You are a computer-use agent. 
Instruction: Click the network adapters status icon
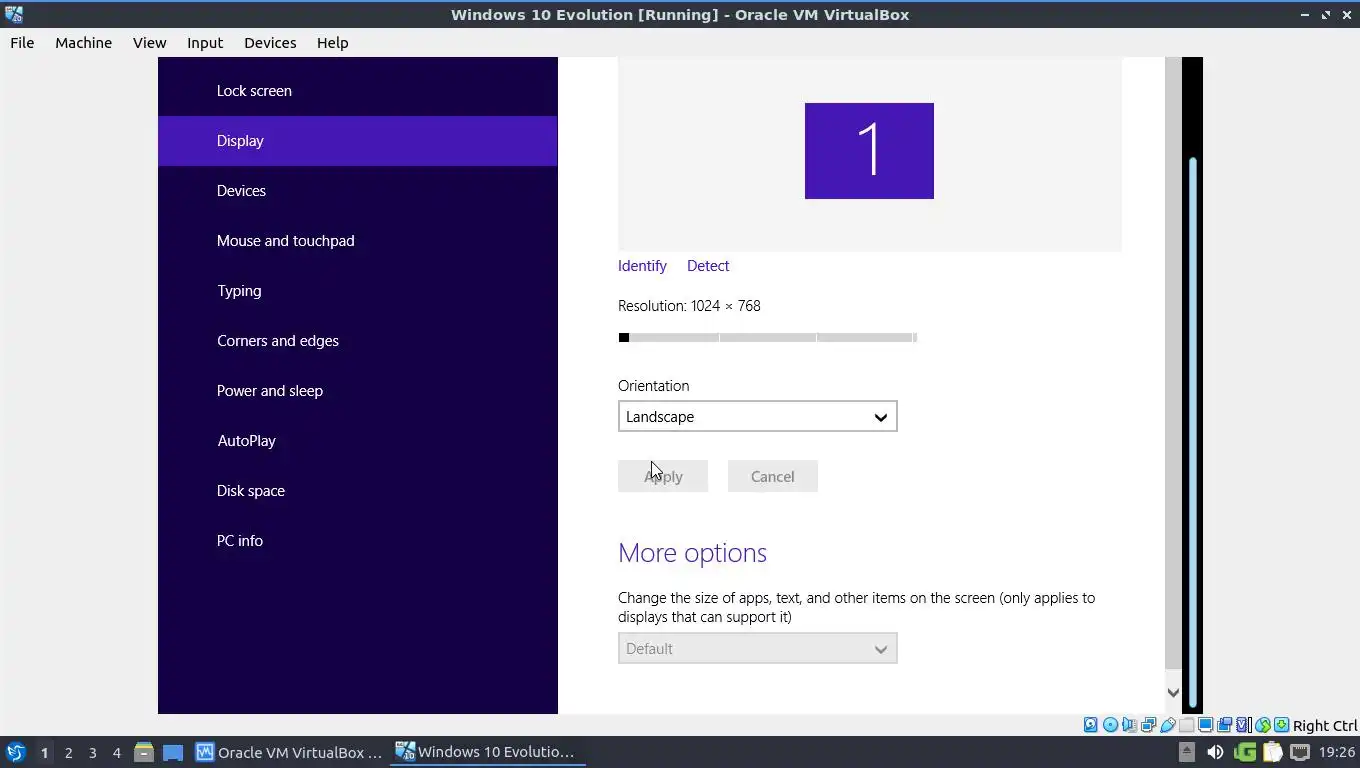point(1148,725)
